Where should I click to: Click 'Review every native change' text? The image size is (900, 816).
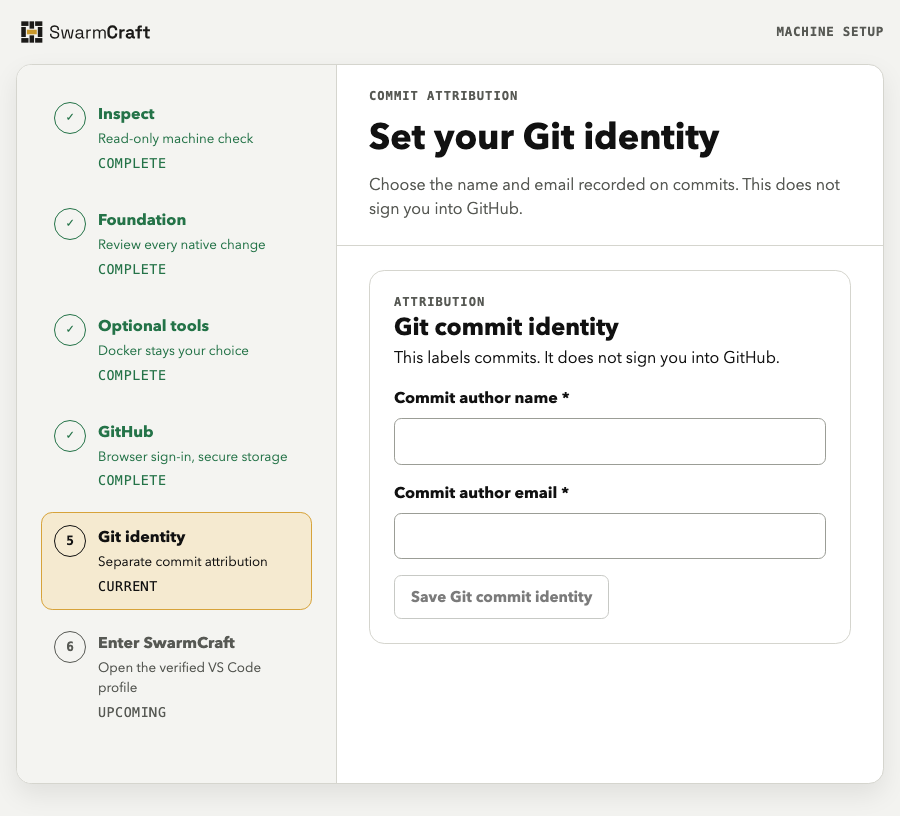(x=181, y=244)
